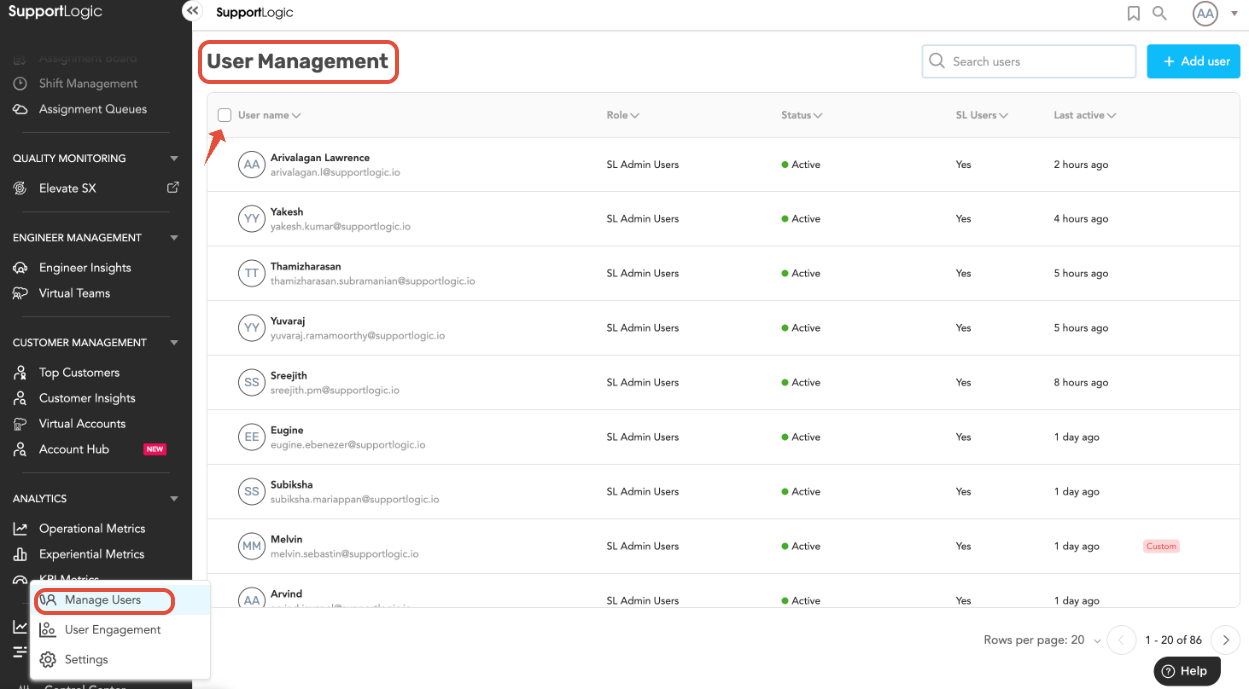Viewport: 1249px width, 689px height.
Task: Select Settings menu item
Action: [x=120, y=659]
